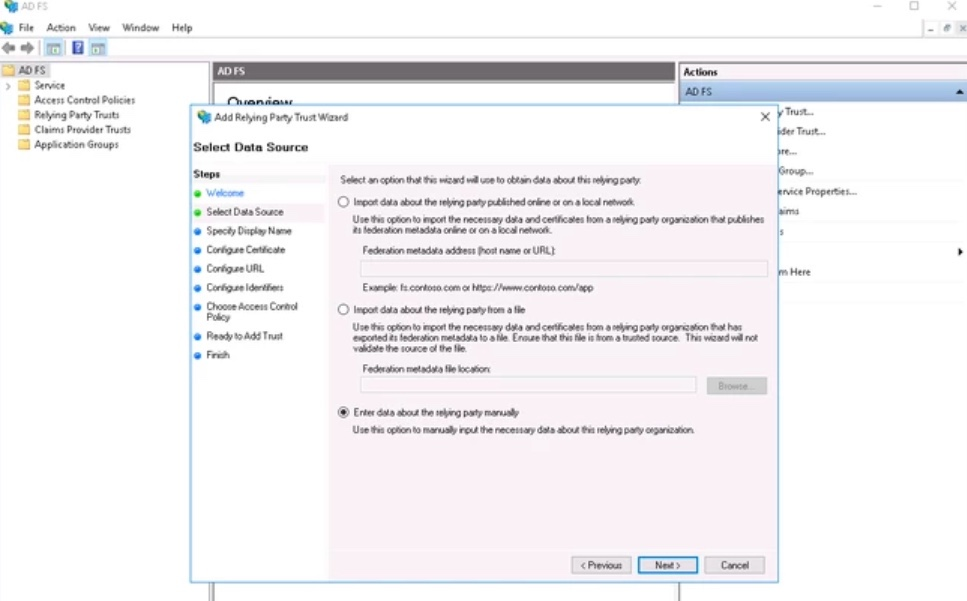
Task: Close the wizard dialog with the X
Action: pyautogui.click(x=765, y=117)
